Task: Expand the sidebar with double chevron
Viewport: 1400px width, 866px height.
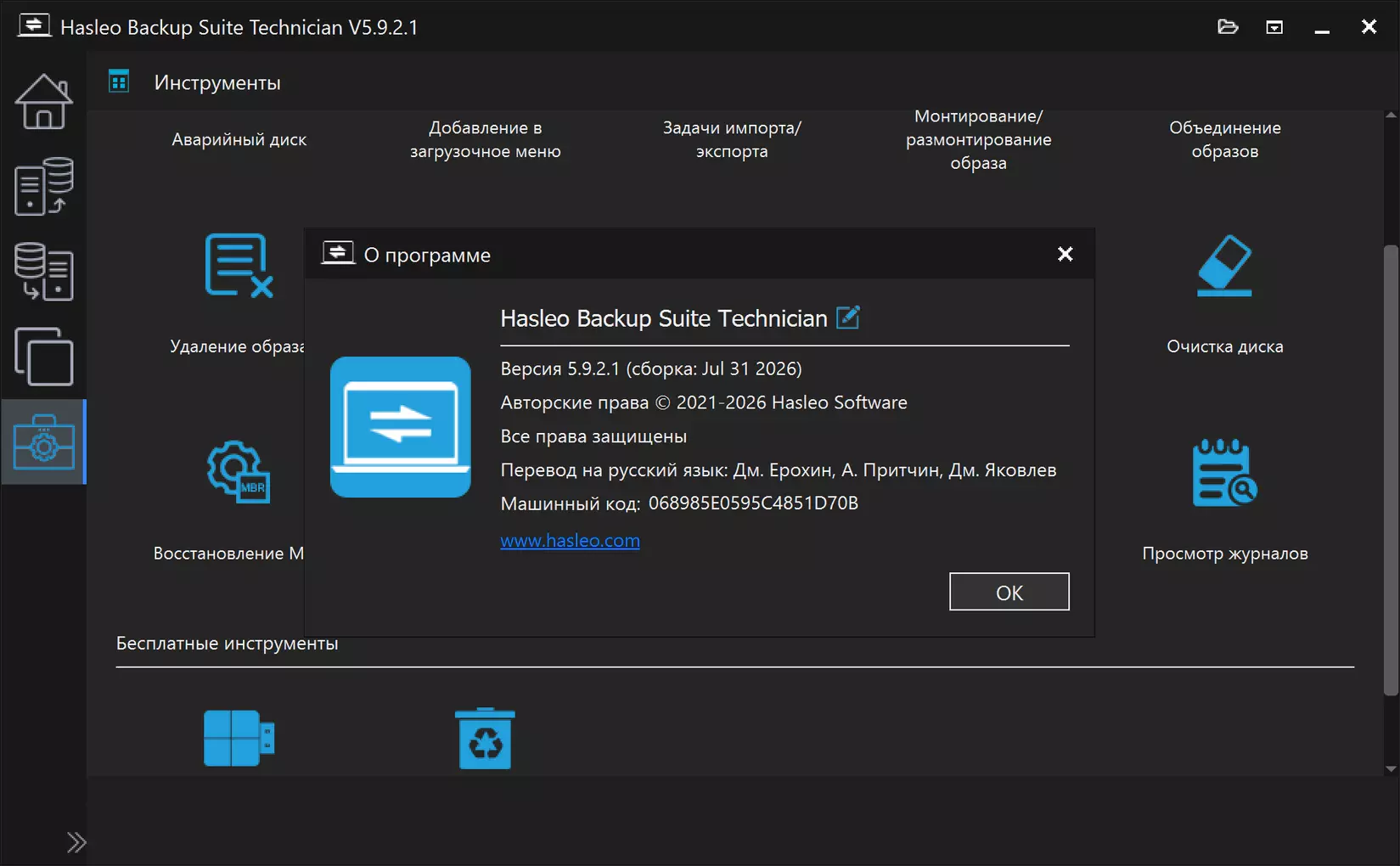Action: 76,842
